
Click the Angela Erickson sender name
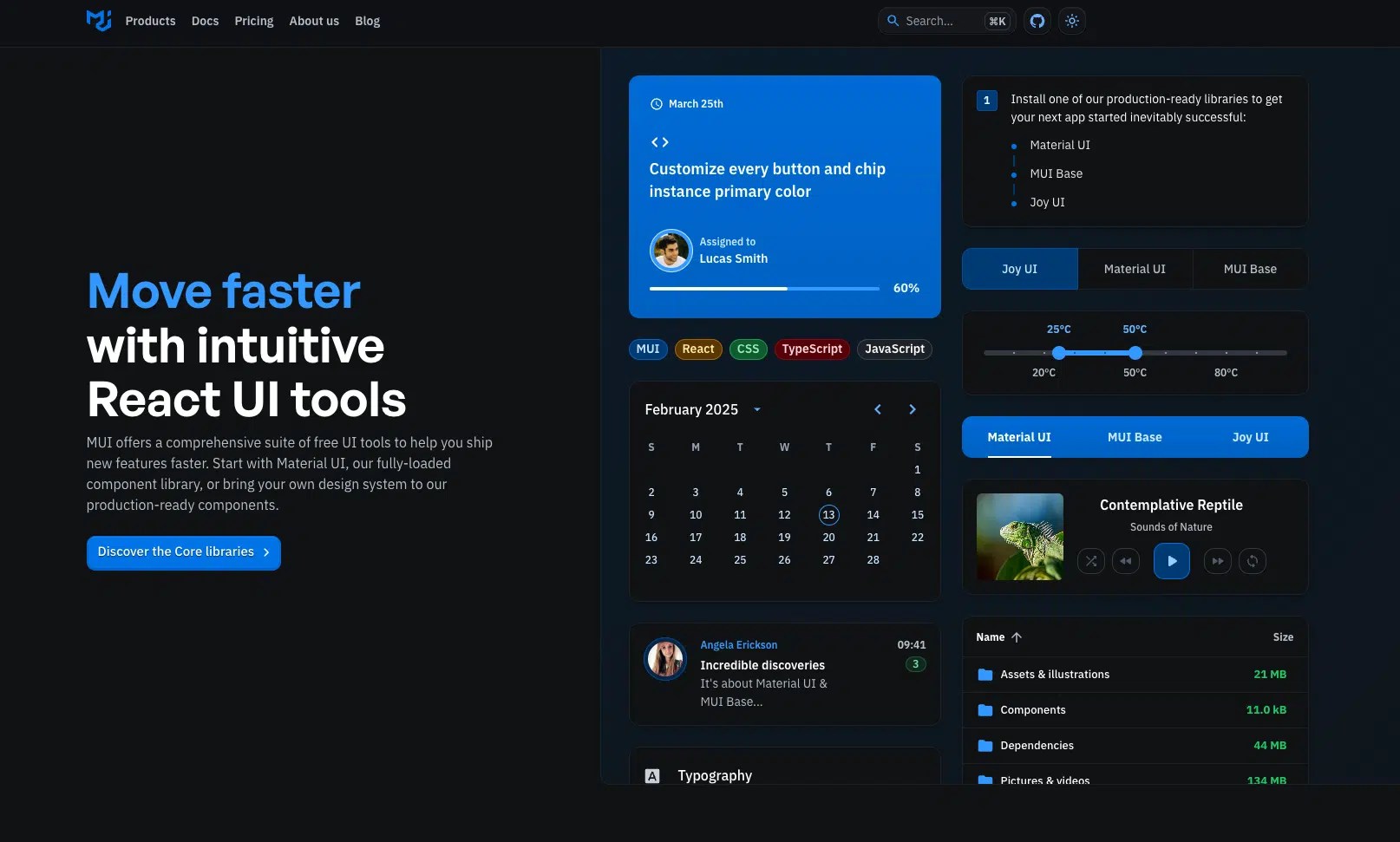coord(739,645)
